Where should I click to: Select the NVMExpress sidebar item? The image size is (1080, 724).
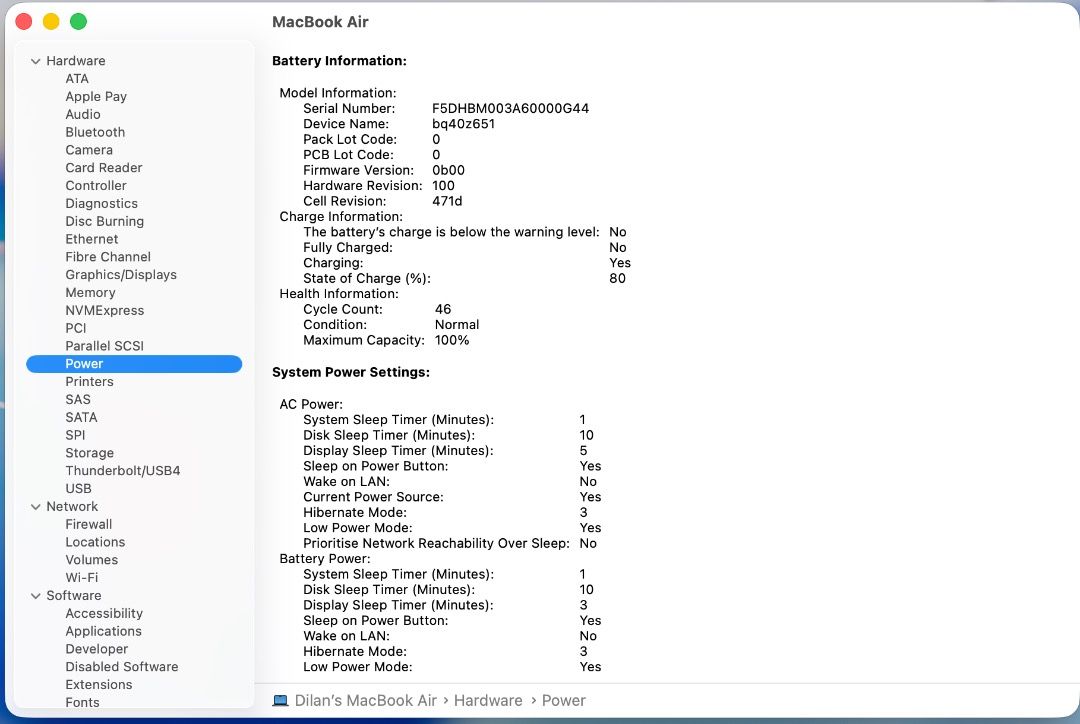[x=105, y=311]
